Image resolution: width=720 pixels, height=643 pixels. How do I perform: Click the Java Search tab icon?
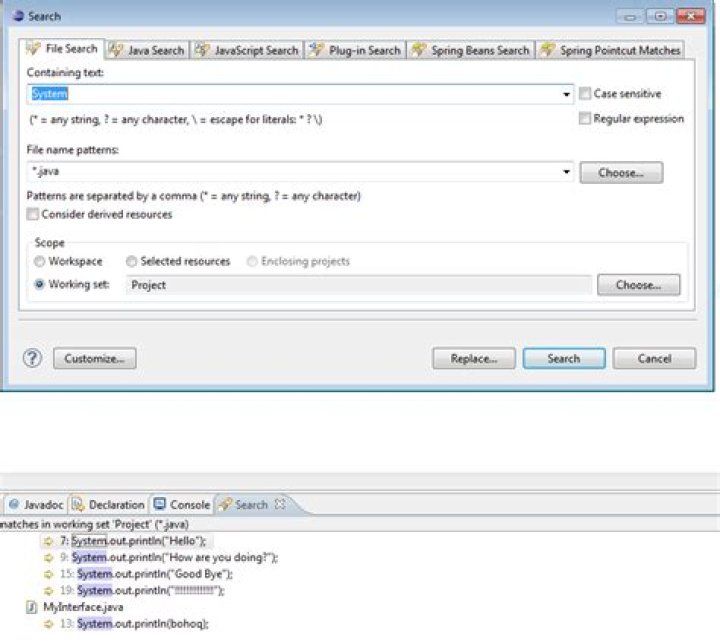pyautogui.click(x=116, y=49)
